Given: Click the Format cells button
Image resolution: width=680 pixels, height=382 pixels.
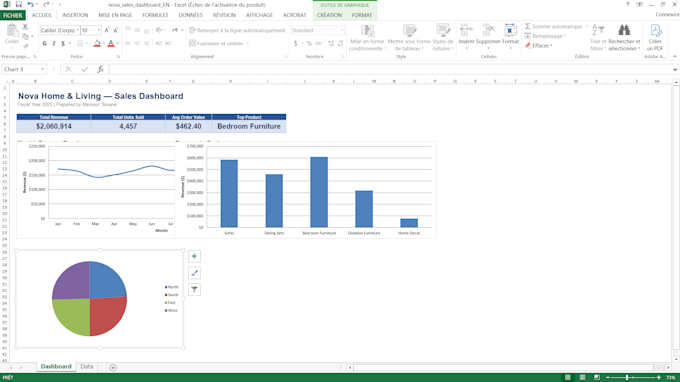Looking at the screenshot, I should 510,36.
